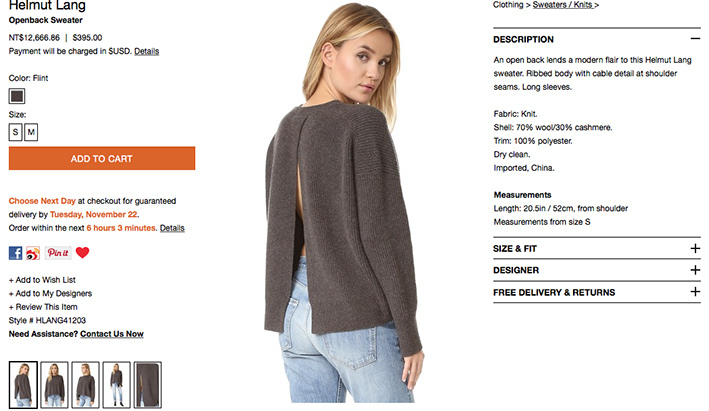Share the sweater on Facebook
709x411 pixels.
coord(15,253)
